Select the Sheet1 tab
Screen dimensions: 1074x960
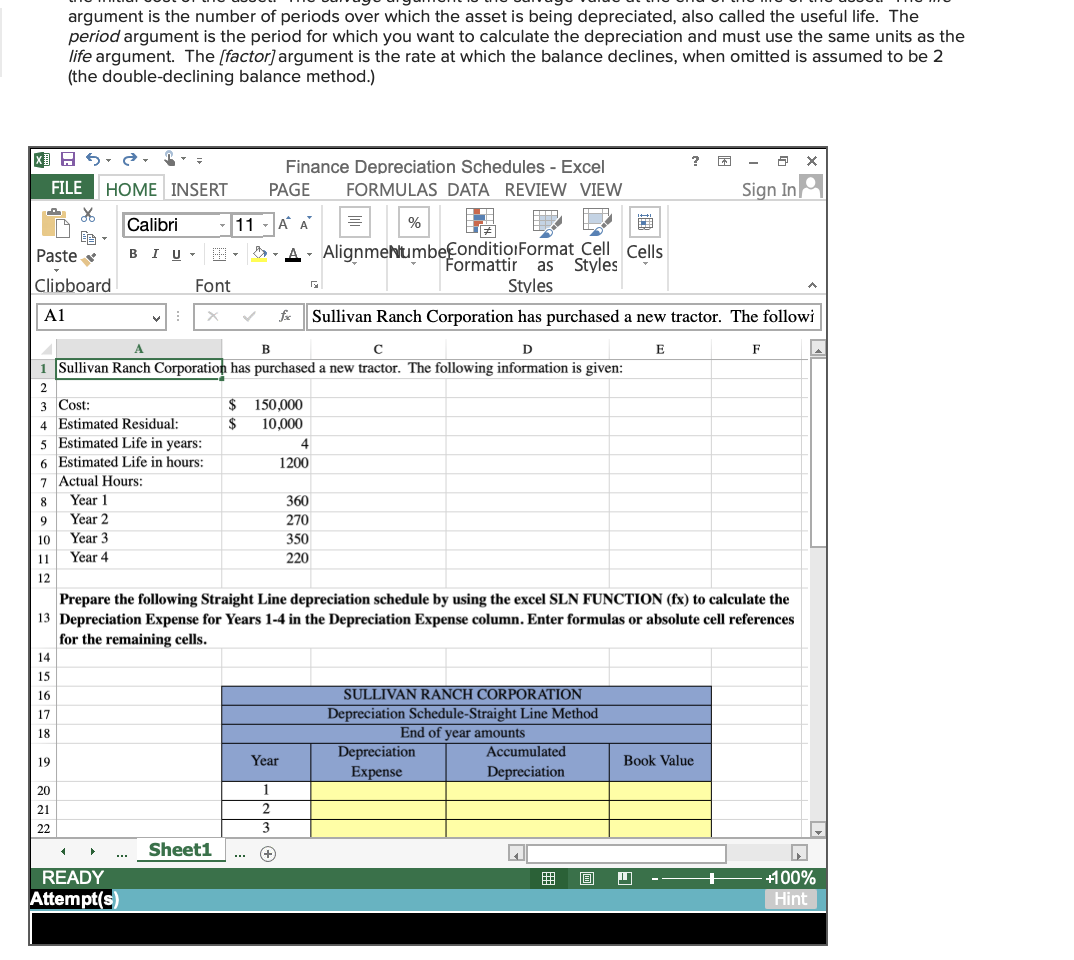click(x=180, y=849)
